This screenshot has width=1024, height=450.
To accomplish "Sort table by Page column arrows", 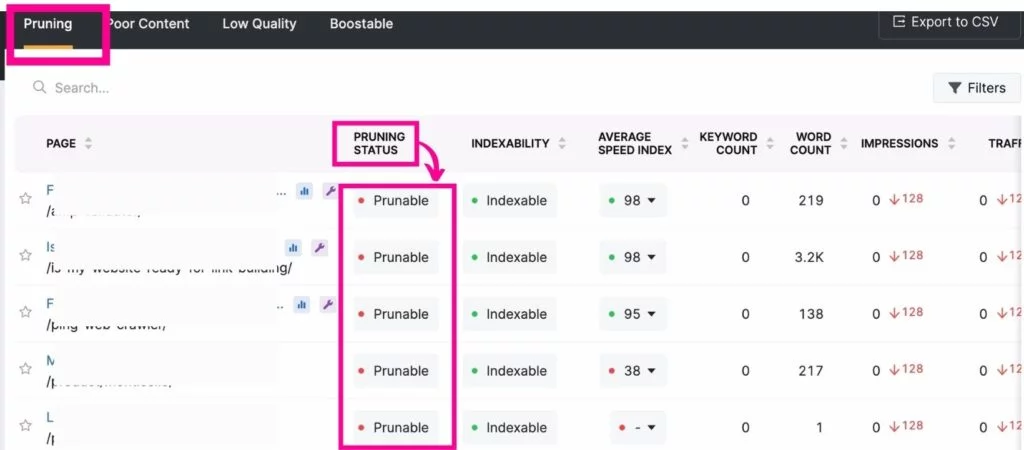I will tap(88, 144).
